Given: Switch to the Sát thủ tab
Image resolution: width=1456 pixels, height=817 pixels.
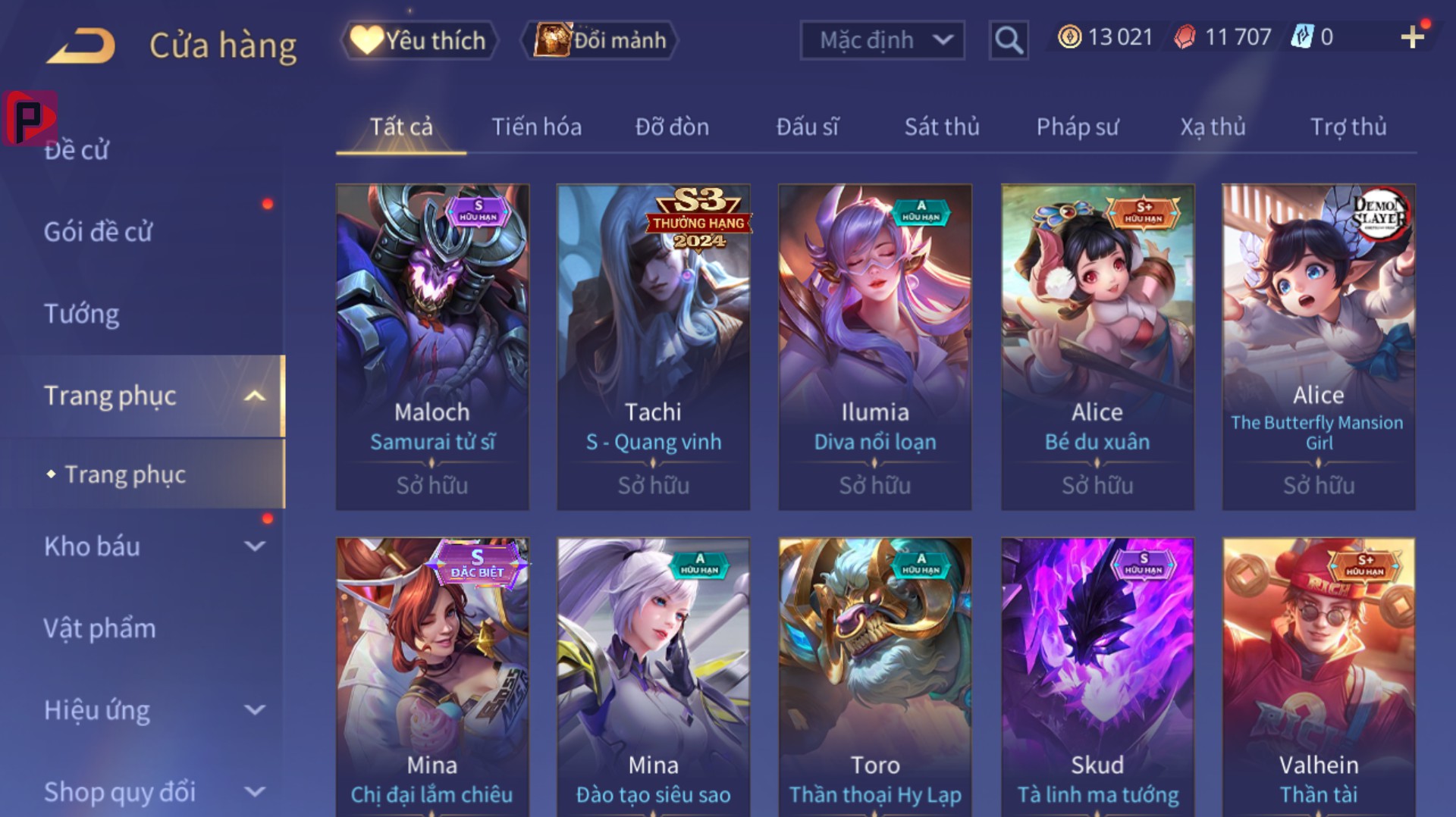Looking at the screenshot, I should [942, 127].
